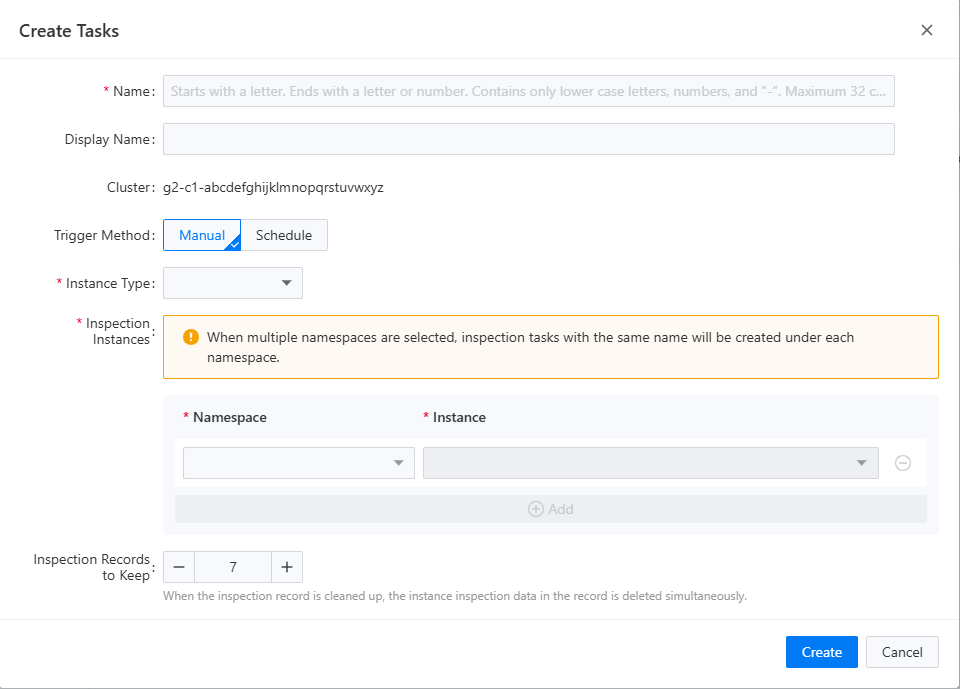This screenshot has width=960, height=689.
Task: Switch trigger method to Schedule
Action: point(284,235)
